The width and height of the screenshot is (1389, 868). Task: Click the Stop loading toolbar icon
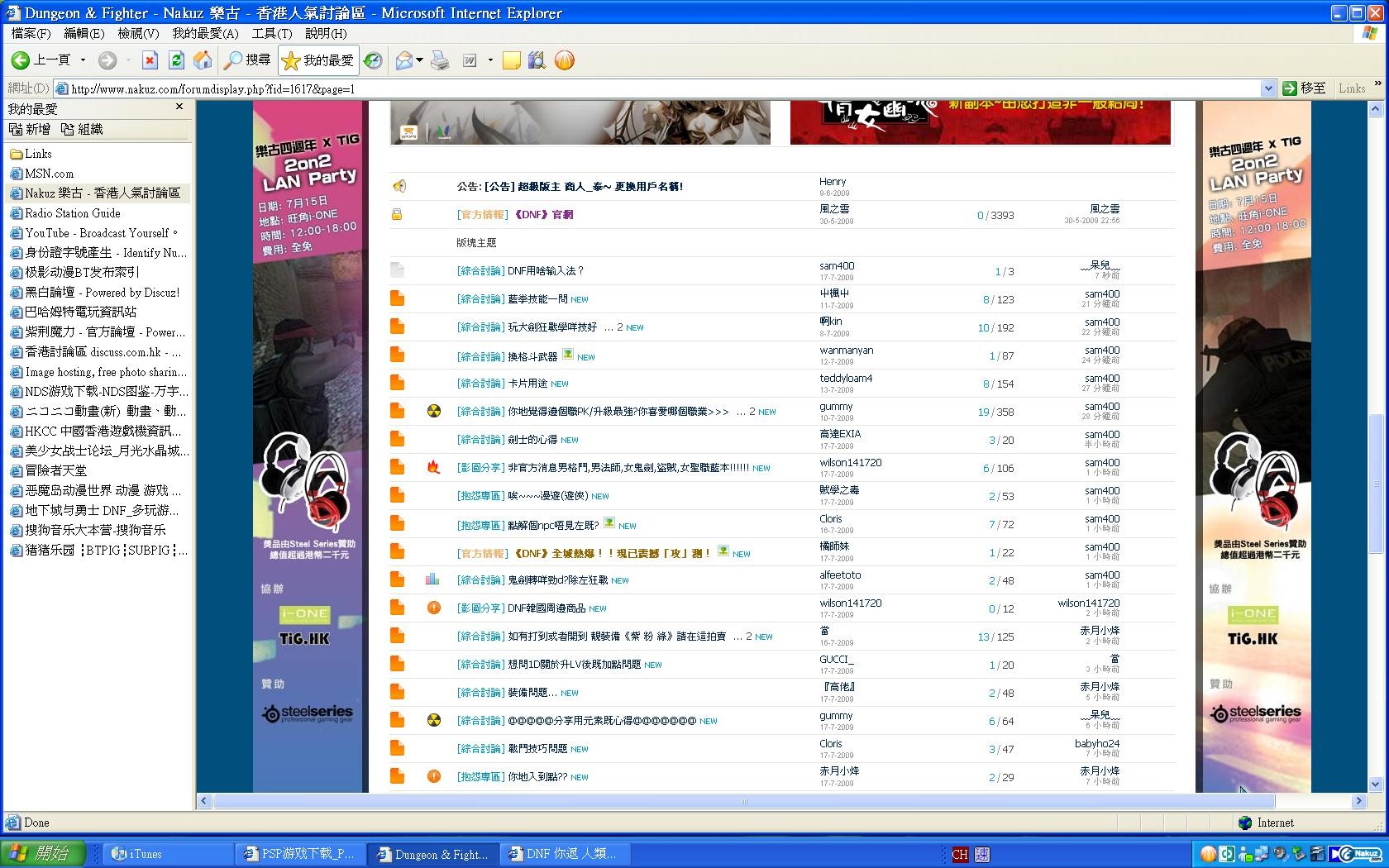coord(150,60)
